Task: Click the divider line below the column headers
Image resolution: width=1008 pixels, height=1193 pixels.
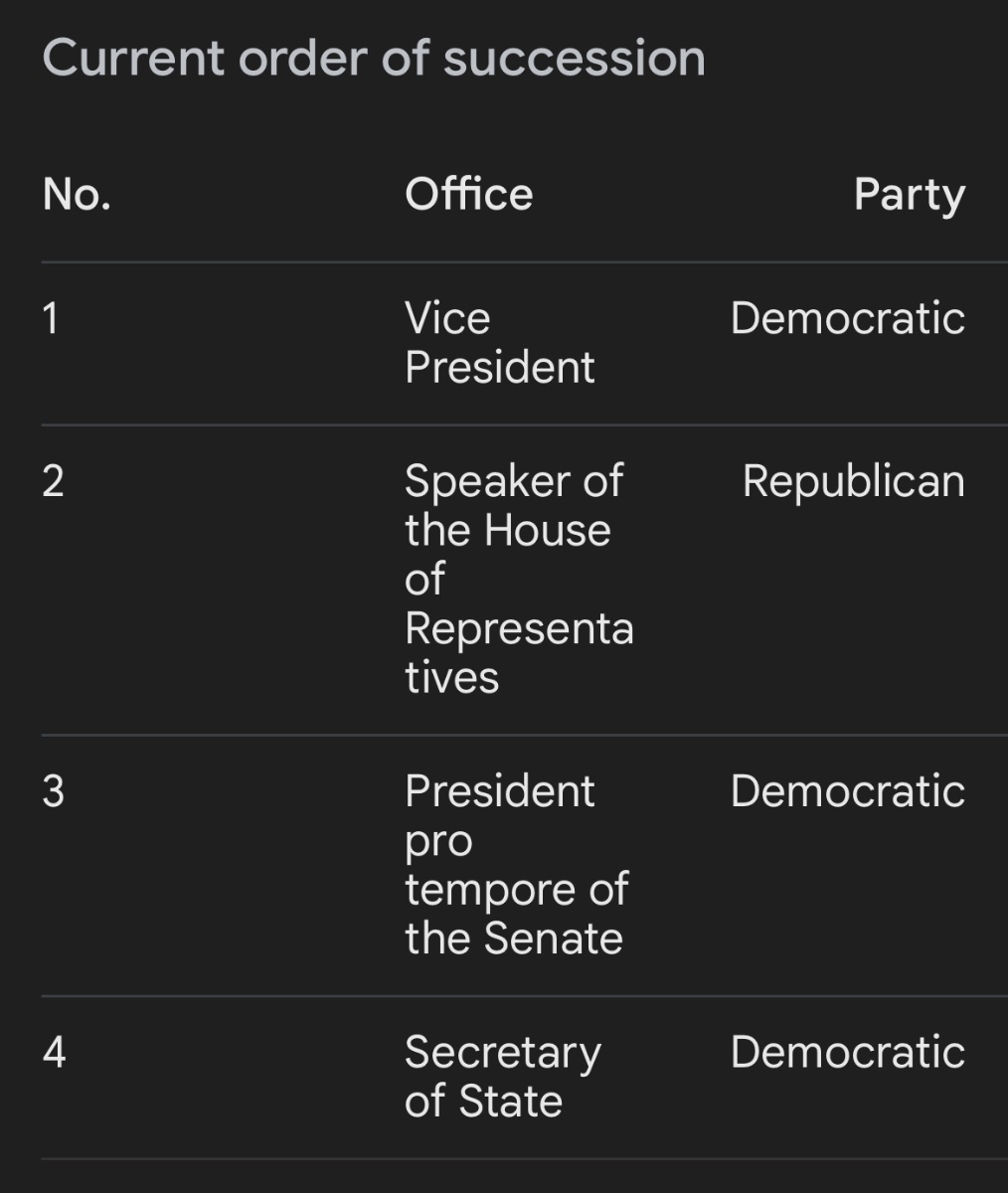Action: [x=524, y=262]
